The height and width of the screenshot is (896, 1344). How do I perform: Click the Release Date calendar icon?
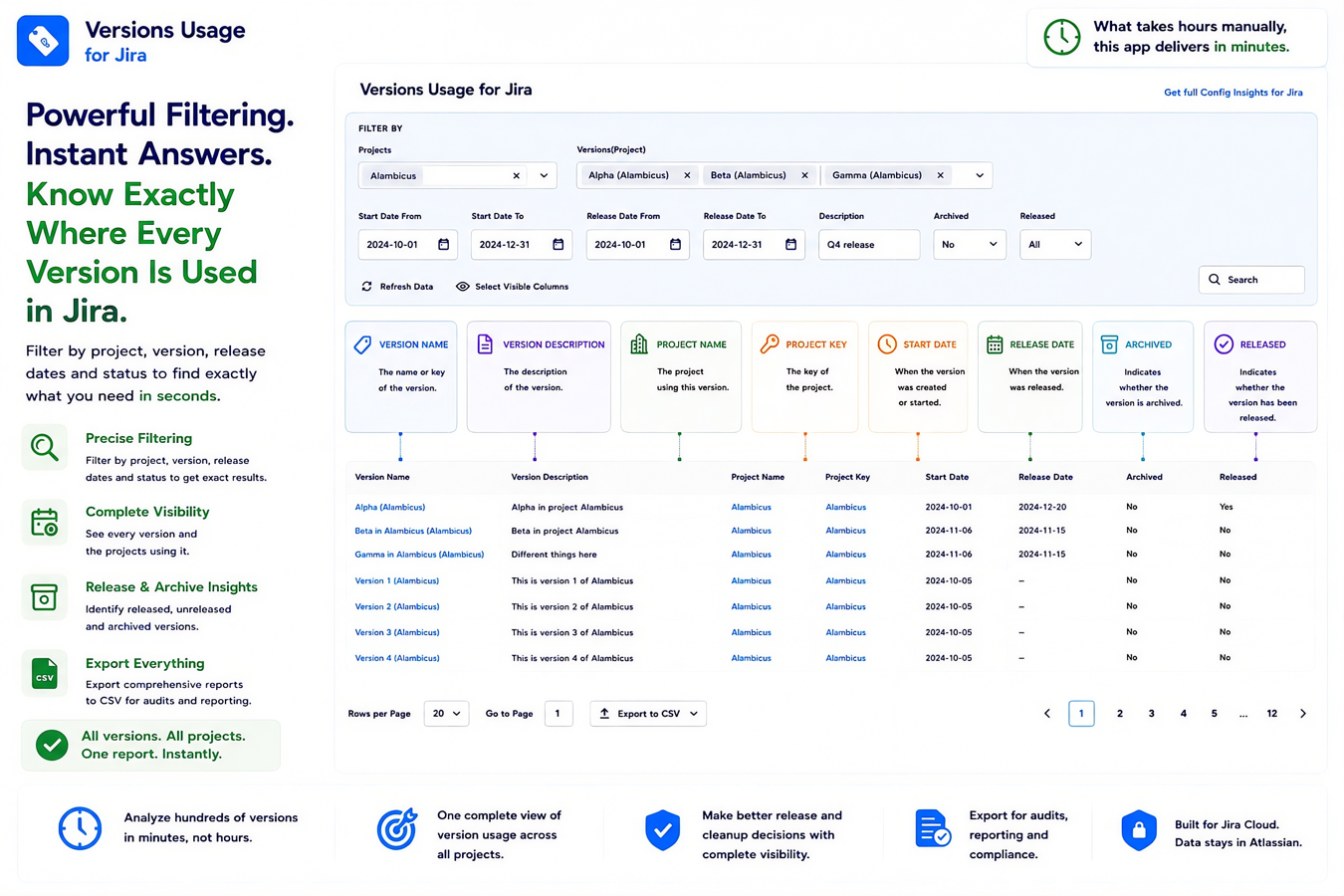click(x=995, y=344)
